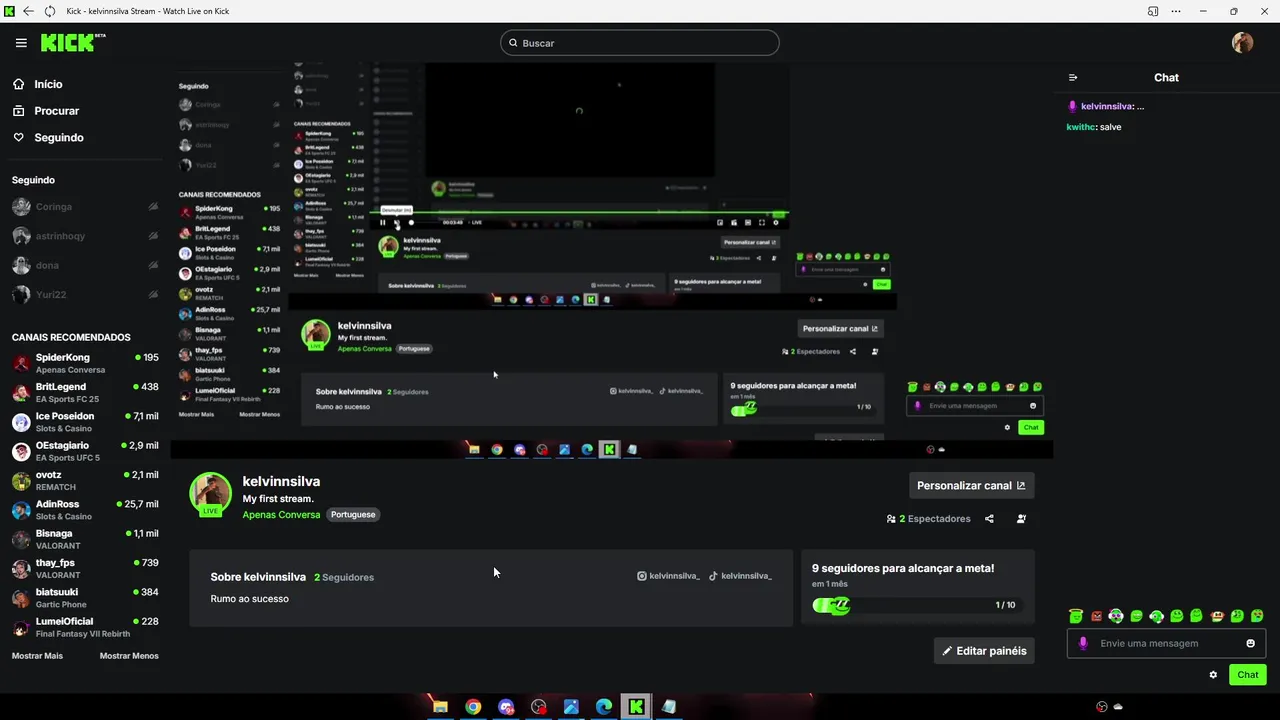This screenshot has height=720, width=1280.
Task: Open Microsoft Edge on taskbar
Action: tap(604, 707)
